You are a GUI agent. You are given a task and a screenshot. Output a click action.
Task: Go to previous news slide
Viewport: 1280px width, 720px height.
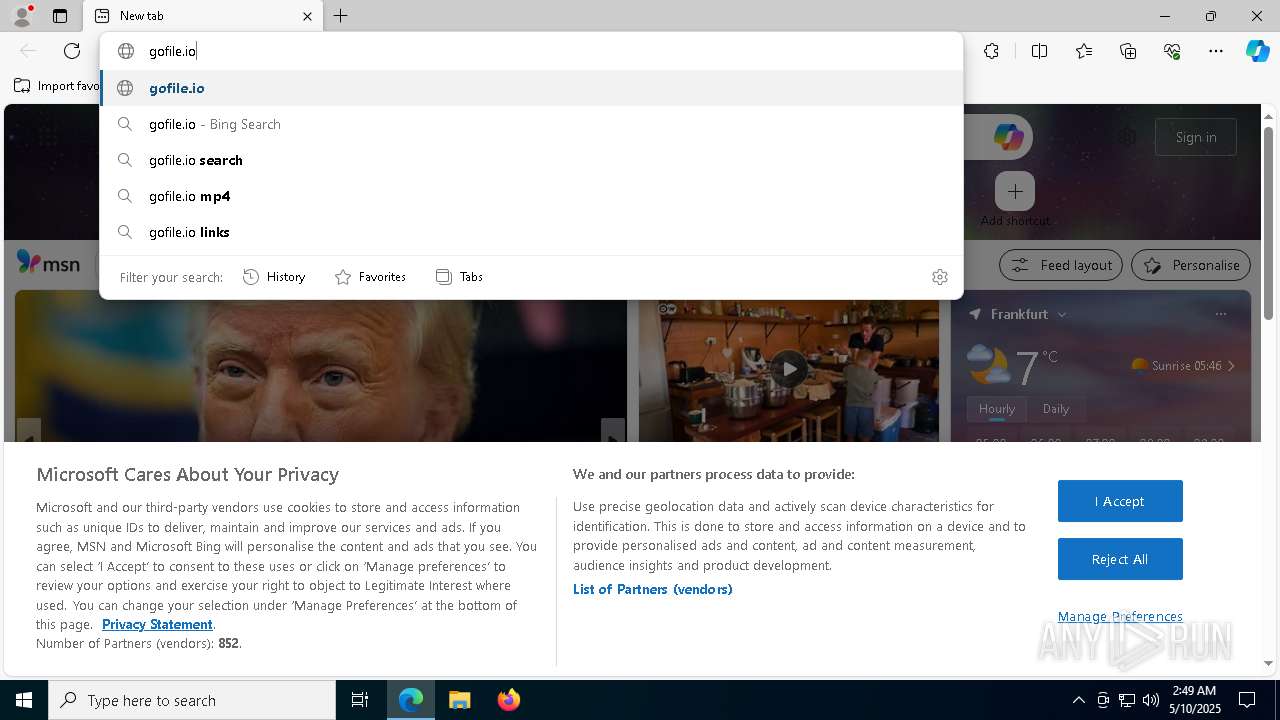coord(29,432)
